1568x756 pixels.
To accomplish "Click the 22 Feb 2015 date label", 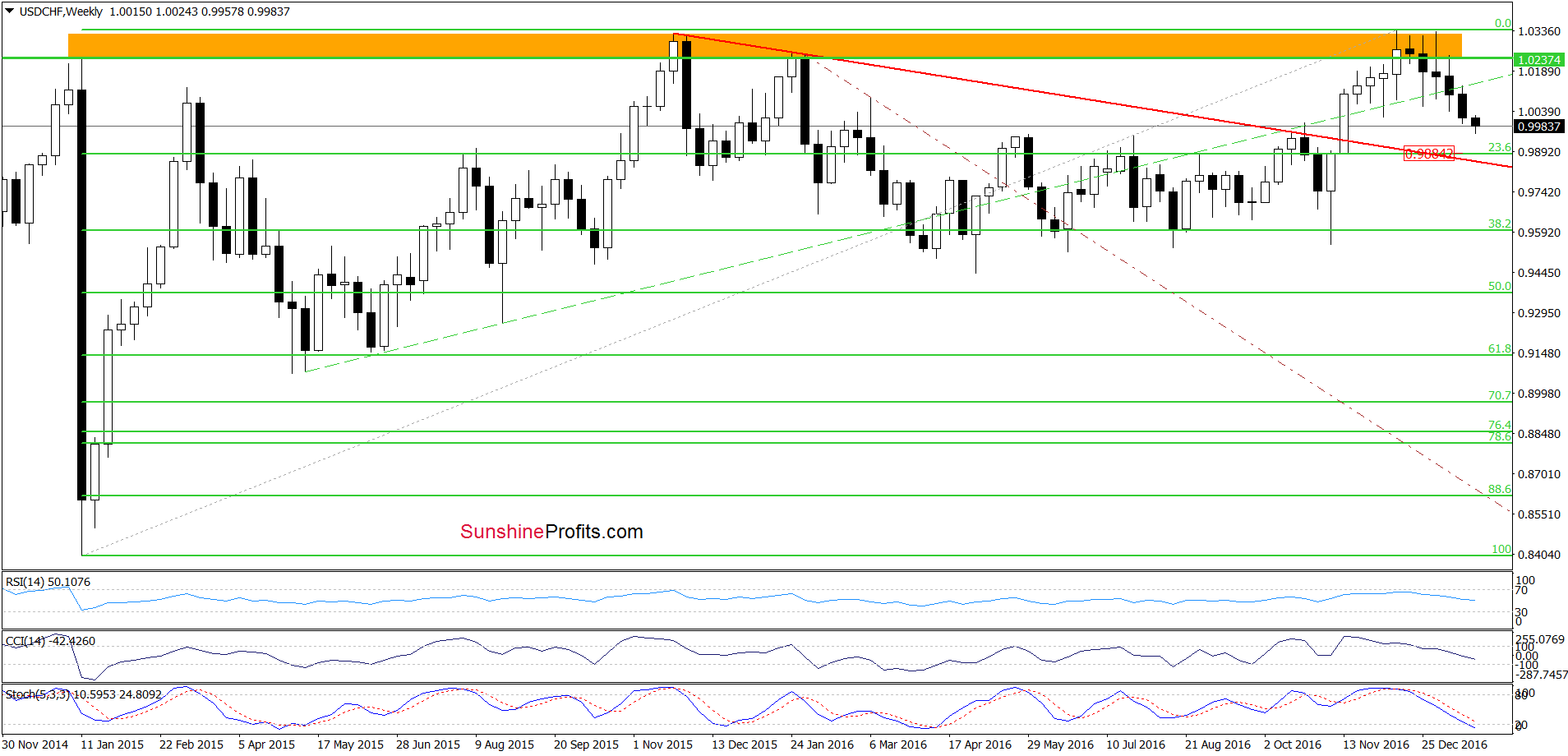I will [191, 744].
